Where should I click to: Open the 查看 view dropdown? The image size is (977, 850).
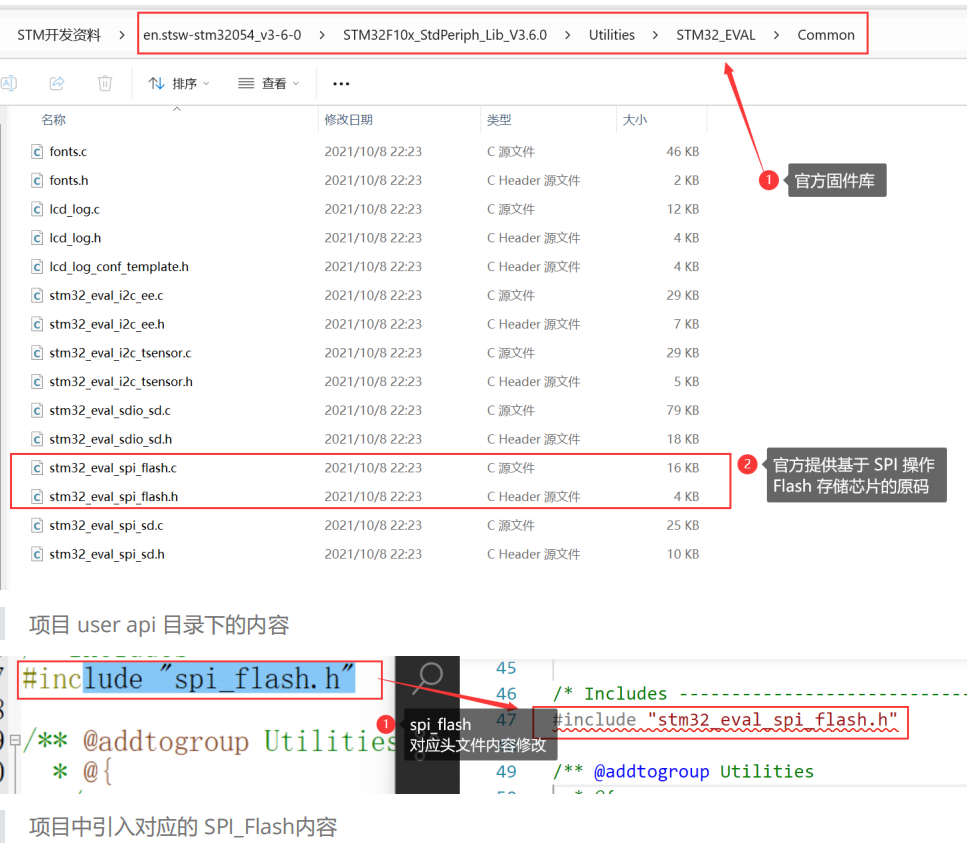[x=269, y=83]
